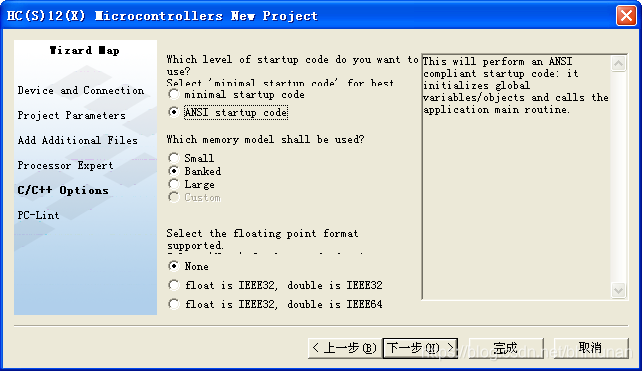Viewport: 642px width, 371px height.
Task: Click the 上一步 (Back) button
Action: 344,348
